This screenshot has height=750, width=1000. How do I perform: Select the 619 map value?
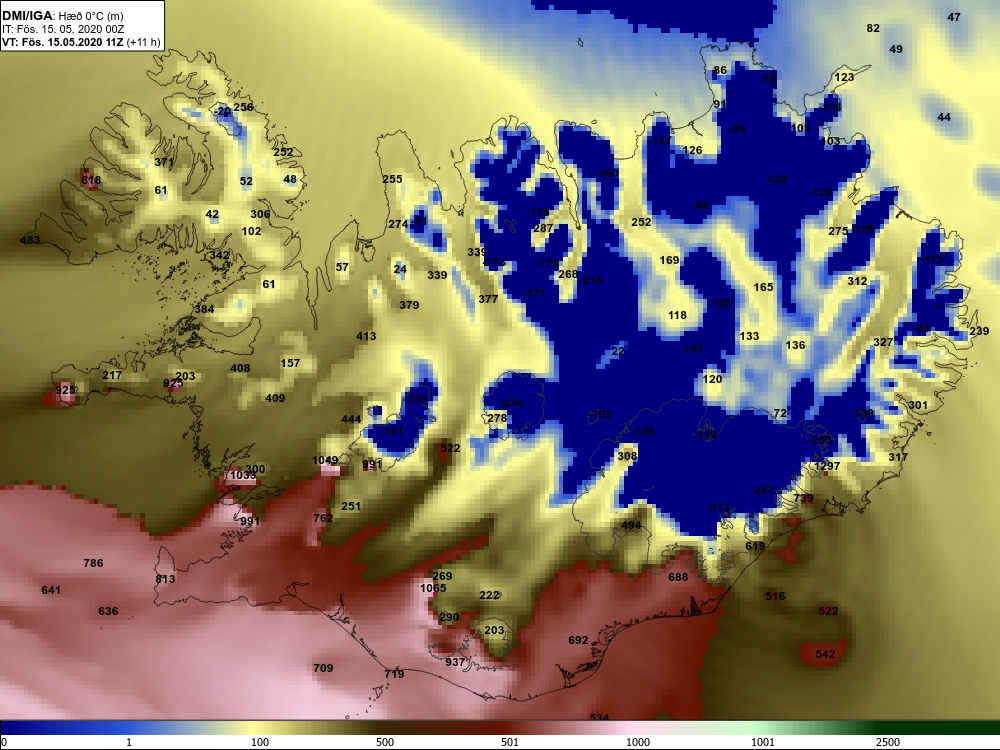pyautogui.click(x=755, y=547)
